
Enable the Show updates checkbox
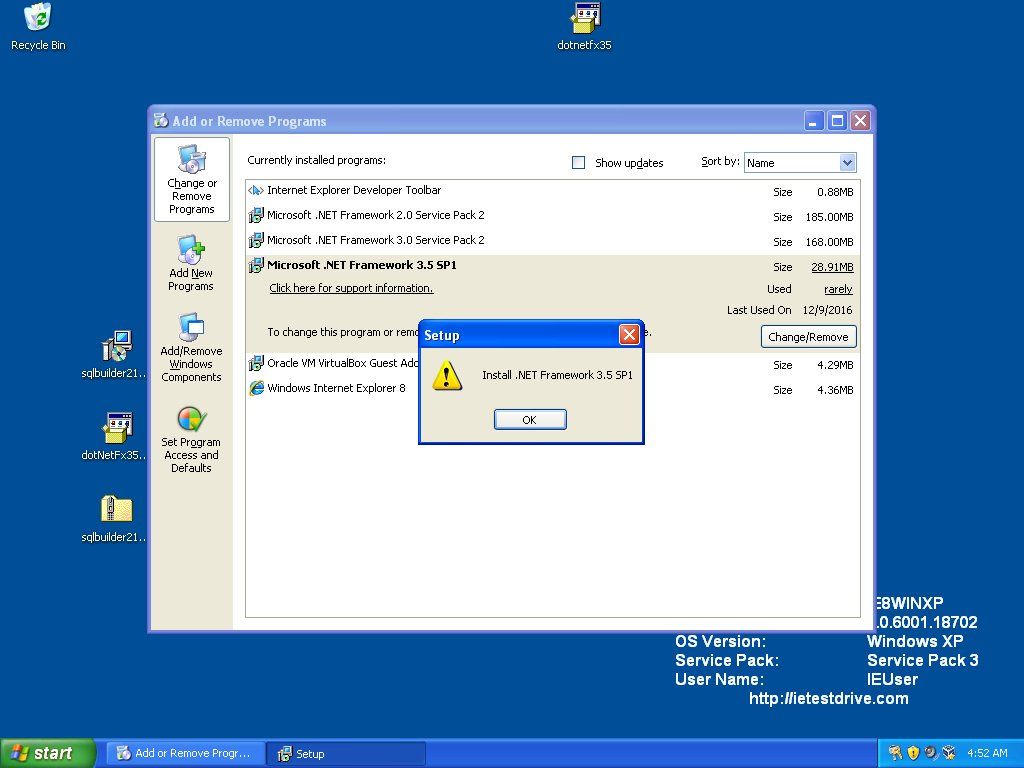[578, 163]
